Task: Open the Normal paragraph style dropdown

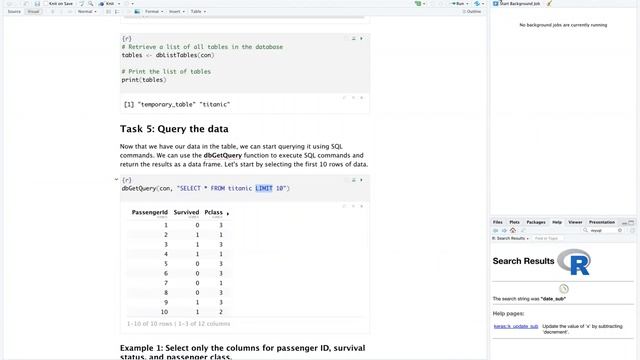Action: click(87, 11)
